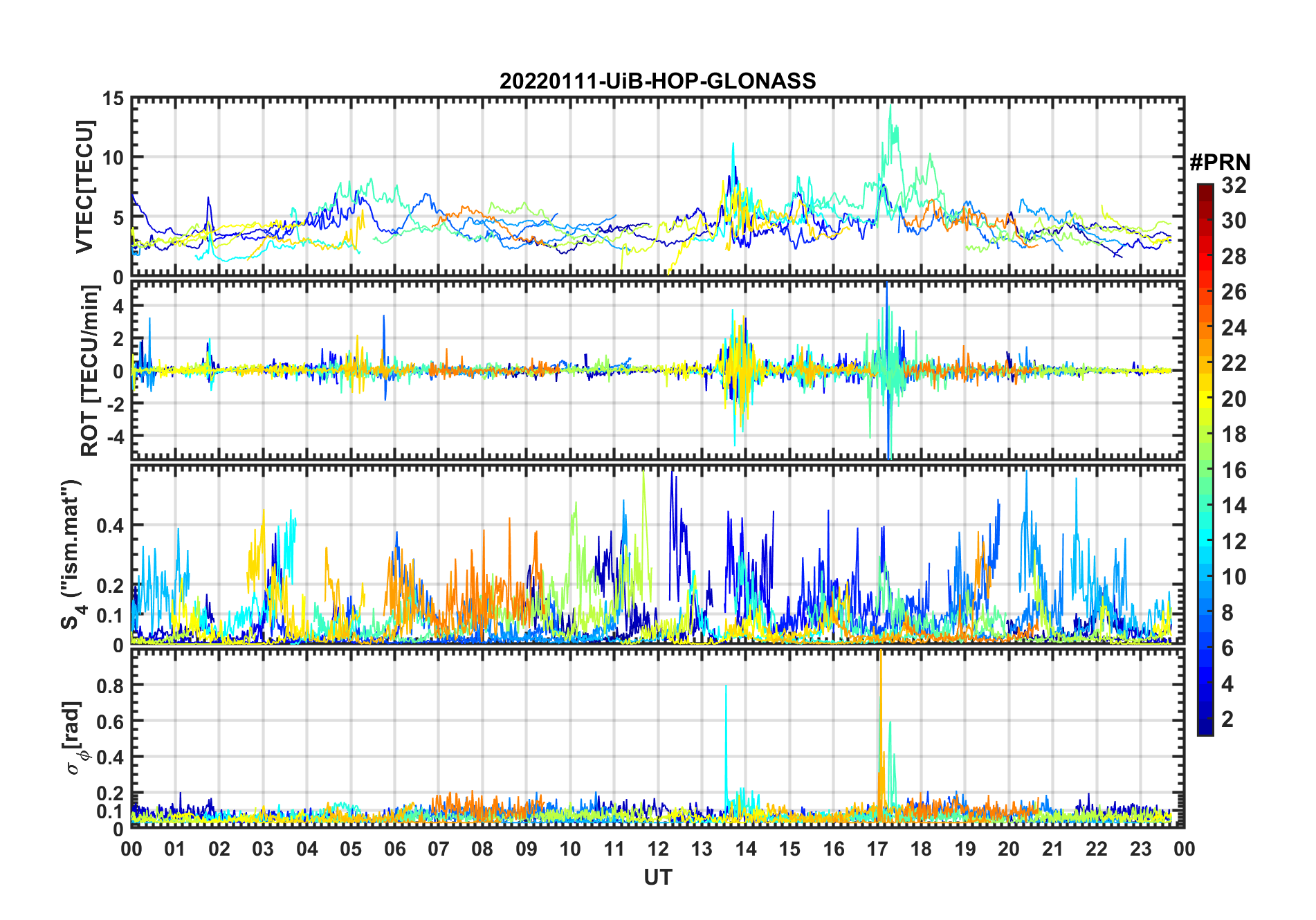Select x-axis hour tick label 21

(1053, 849)
